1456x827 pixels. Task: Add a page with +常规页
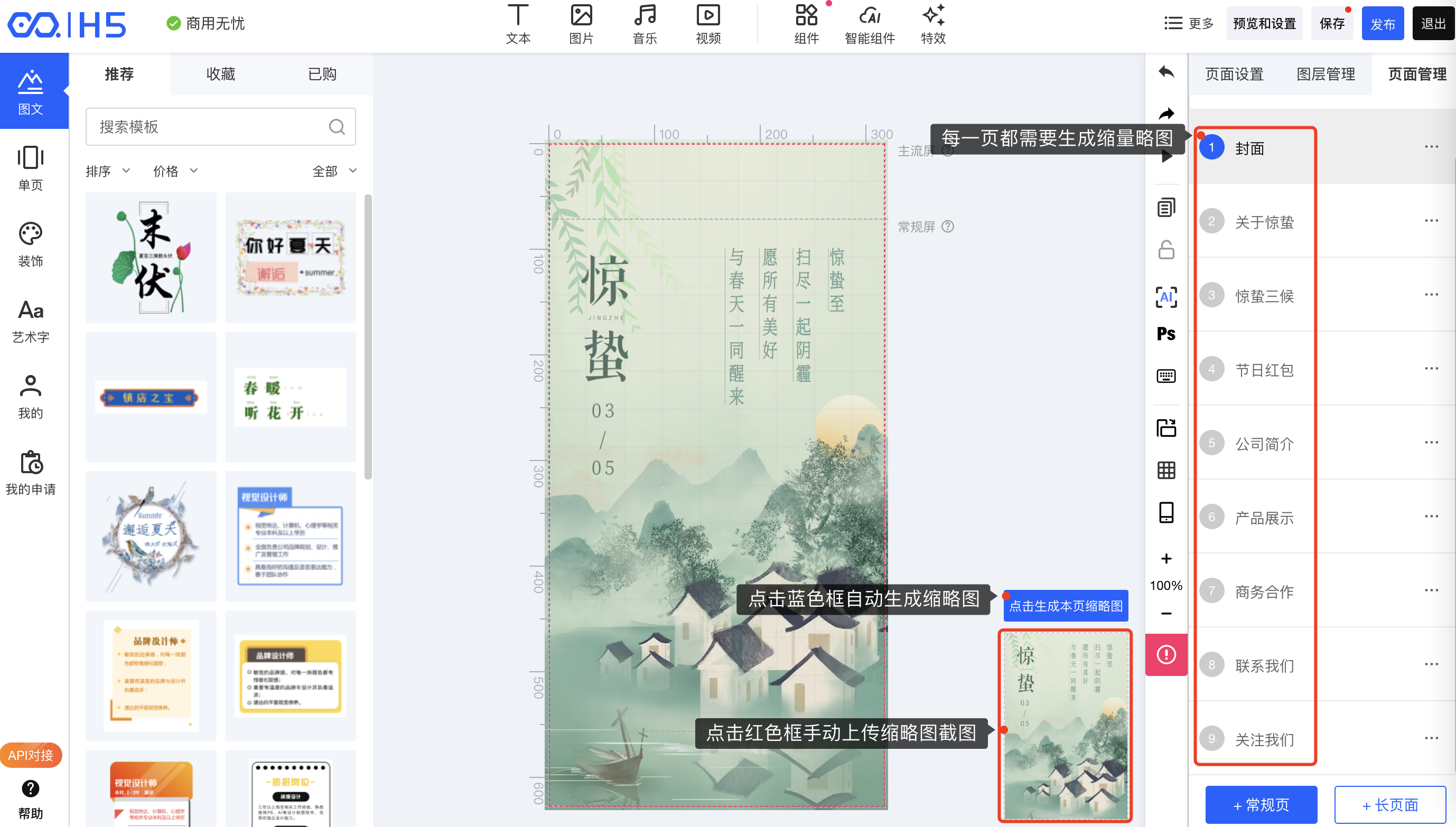(x=1261, y=804)
